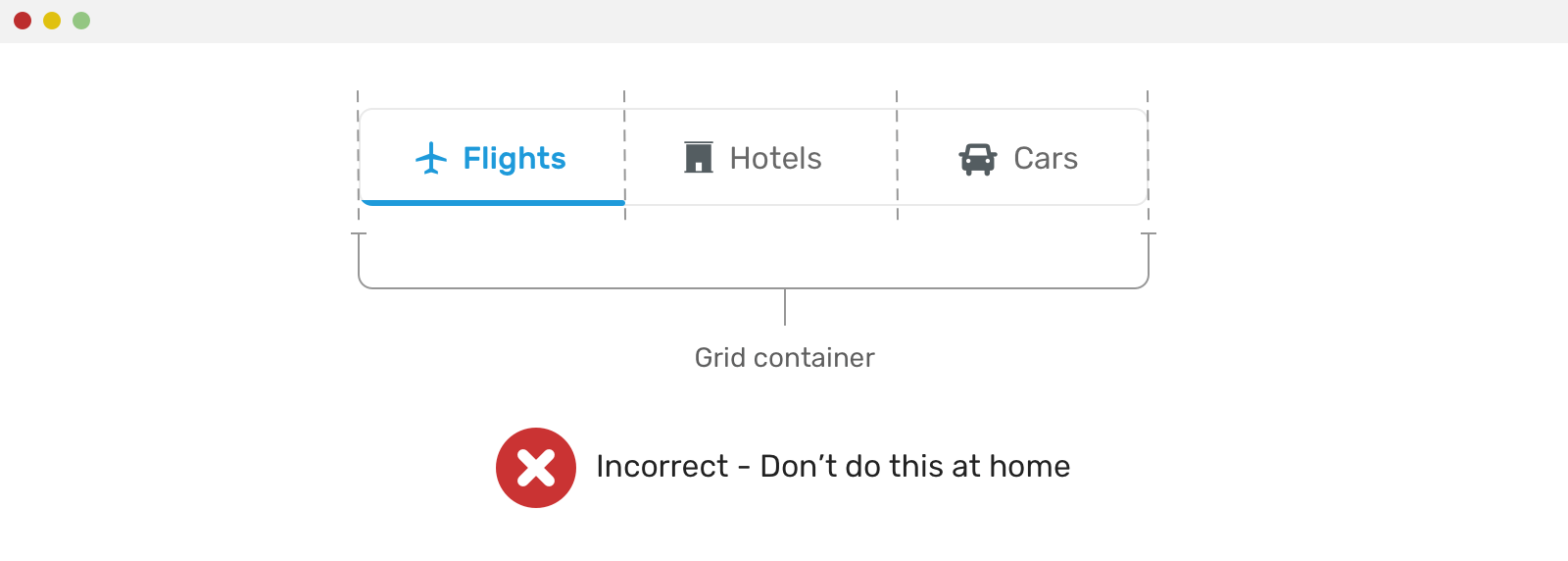Image resolution: width=1568 pixels, height=561 pixels.
Task: Click the horizontal bracket line under the tabs
Action: pyautogui.click(x=588, y=288)
